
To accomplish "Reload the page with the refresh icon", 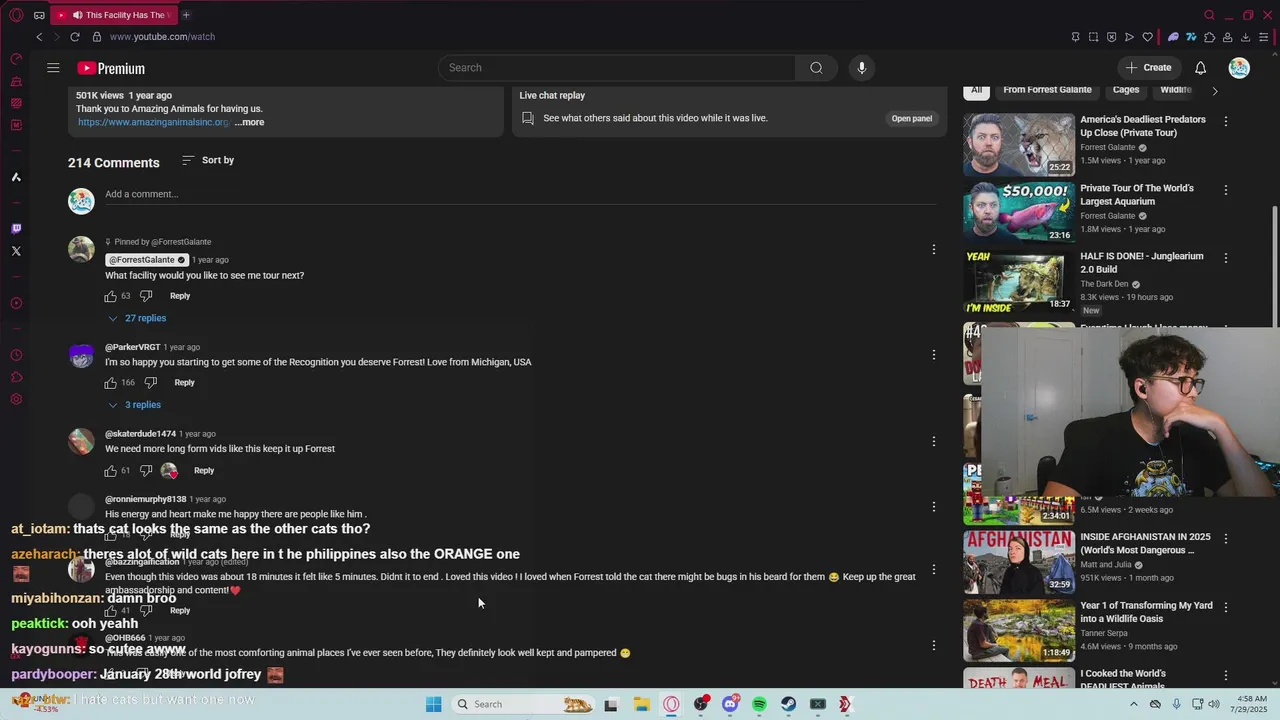I will [74, 37].
